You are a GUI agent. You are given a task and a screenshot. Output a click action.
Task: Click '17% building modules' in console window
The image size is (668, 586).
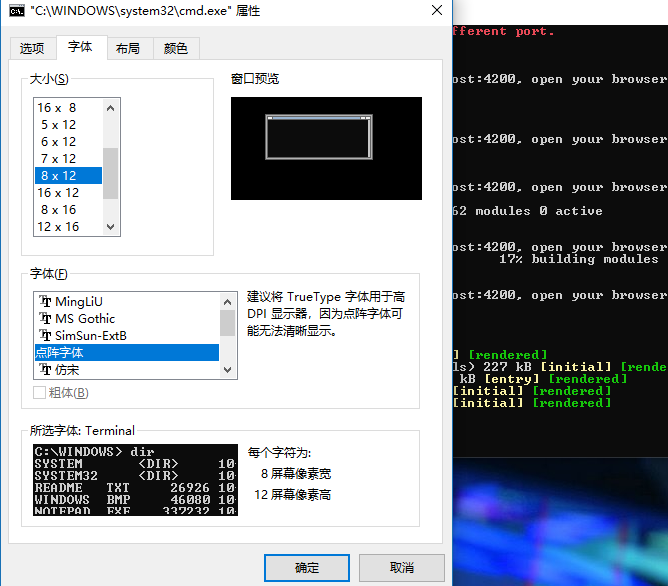[x=579, y=259]
